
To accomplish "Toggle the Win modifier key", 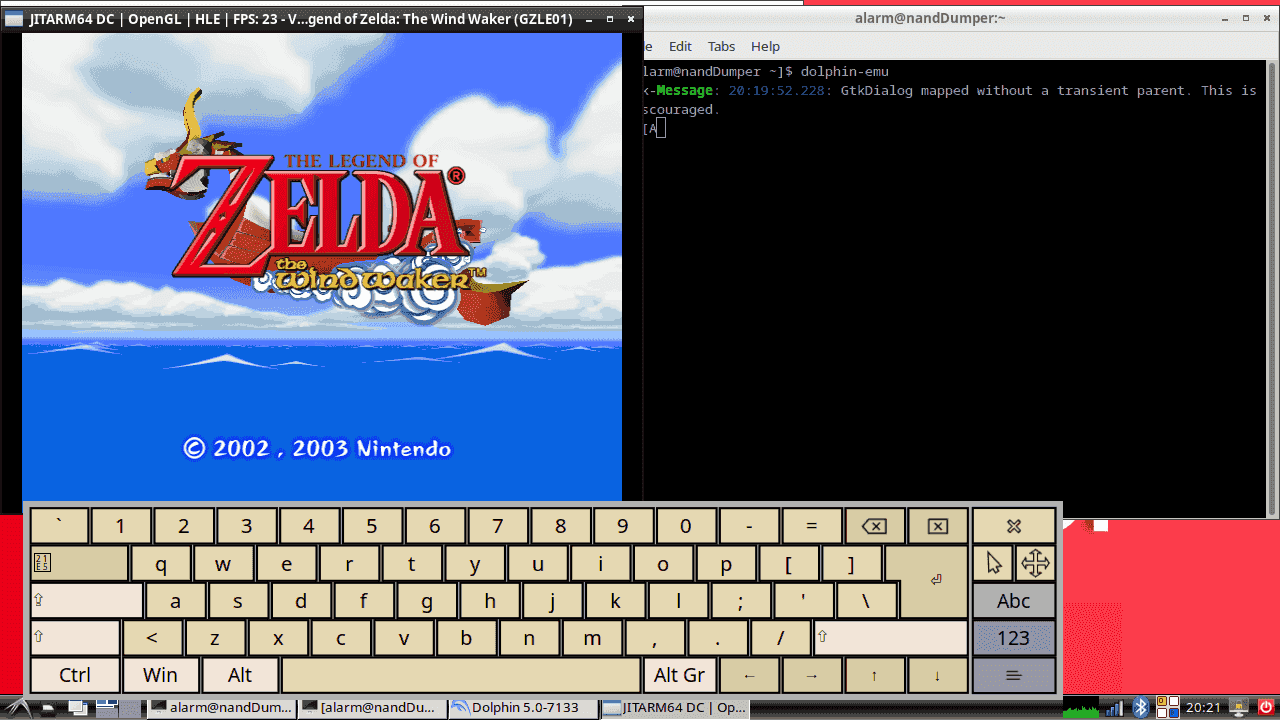I will (160, 675).
